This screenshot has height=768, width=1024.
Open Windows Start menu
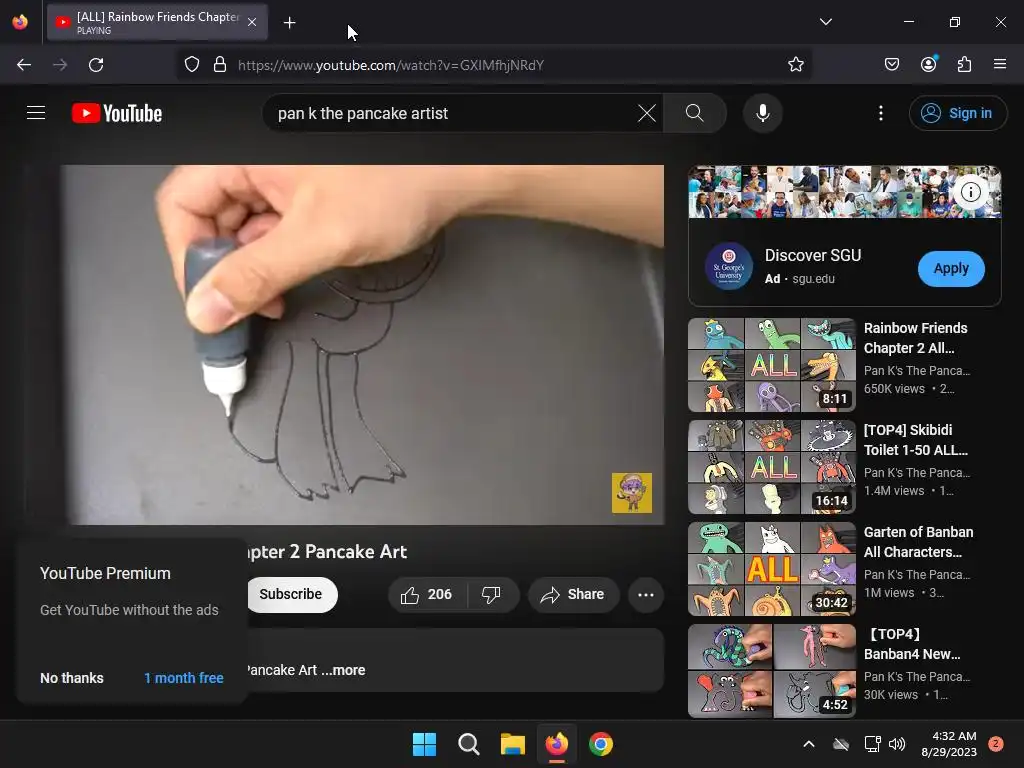(x=424, y=744)
